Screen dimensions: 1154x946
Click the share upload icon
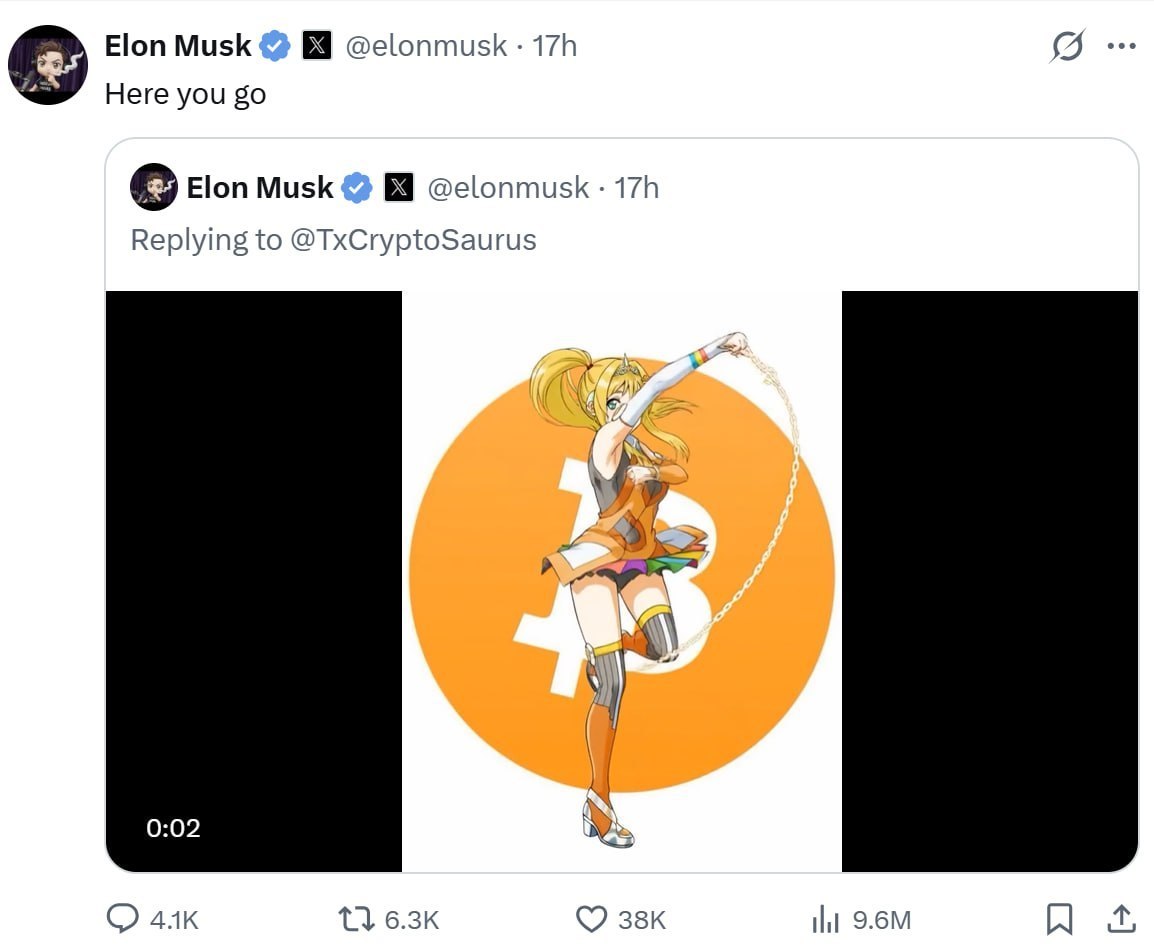click(1122, 918)
